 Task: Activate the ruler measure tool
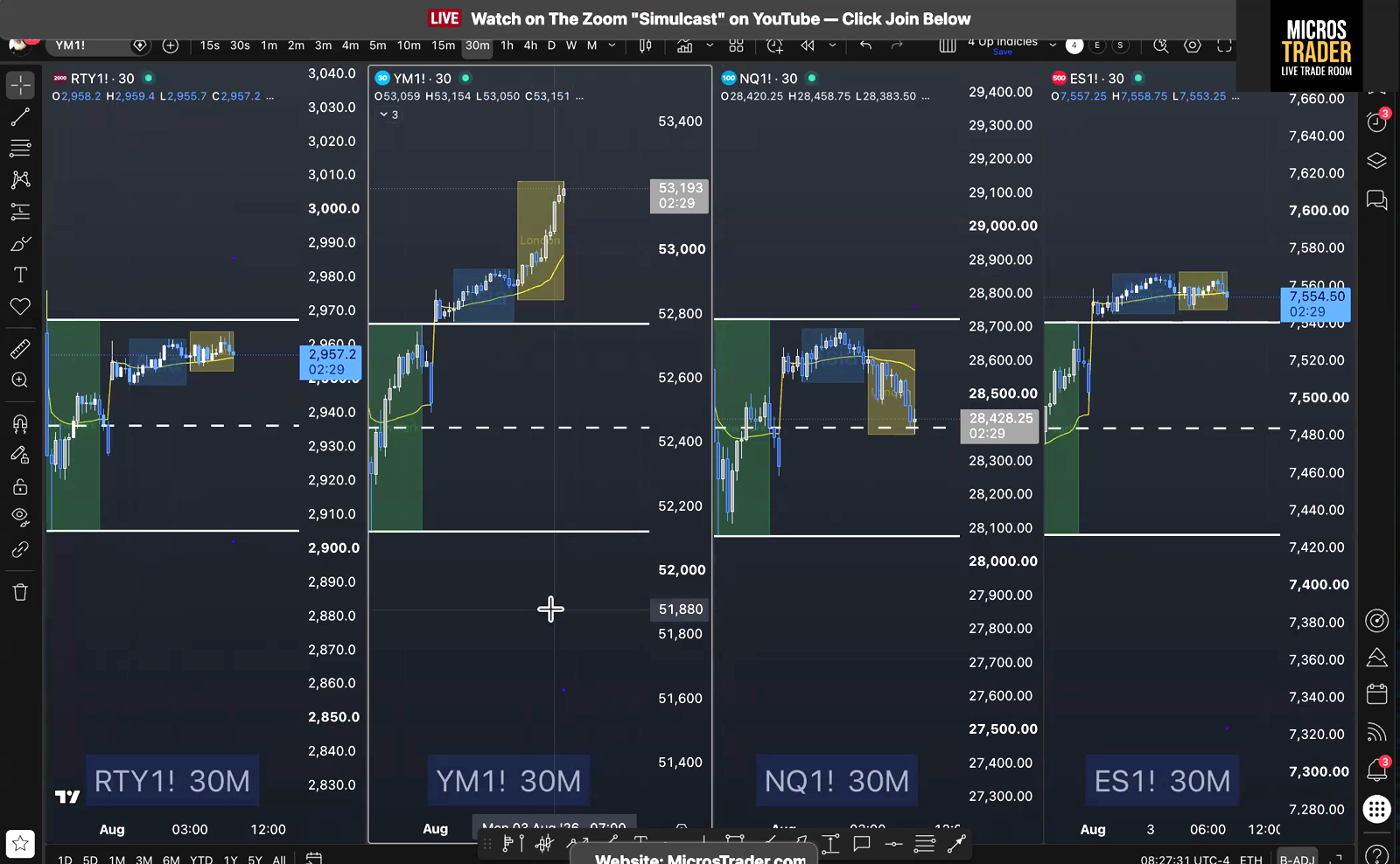click(x=20, y=349)
